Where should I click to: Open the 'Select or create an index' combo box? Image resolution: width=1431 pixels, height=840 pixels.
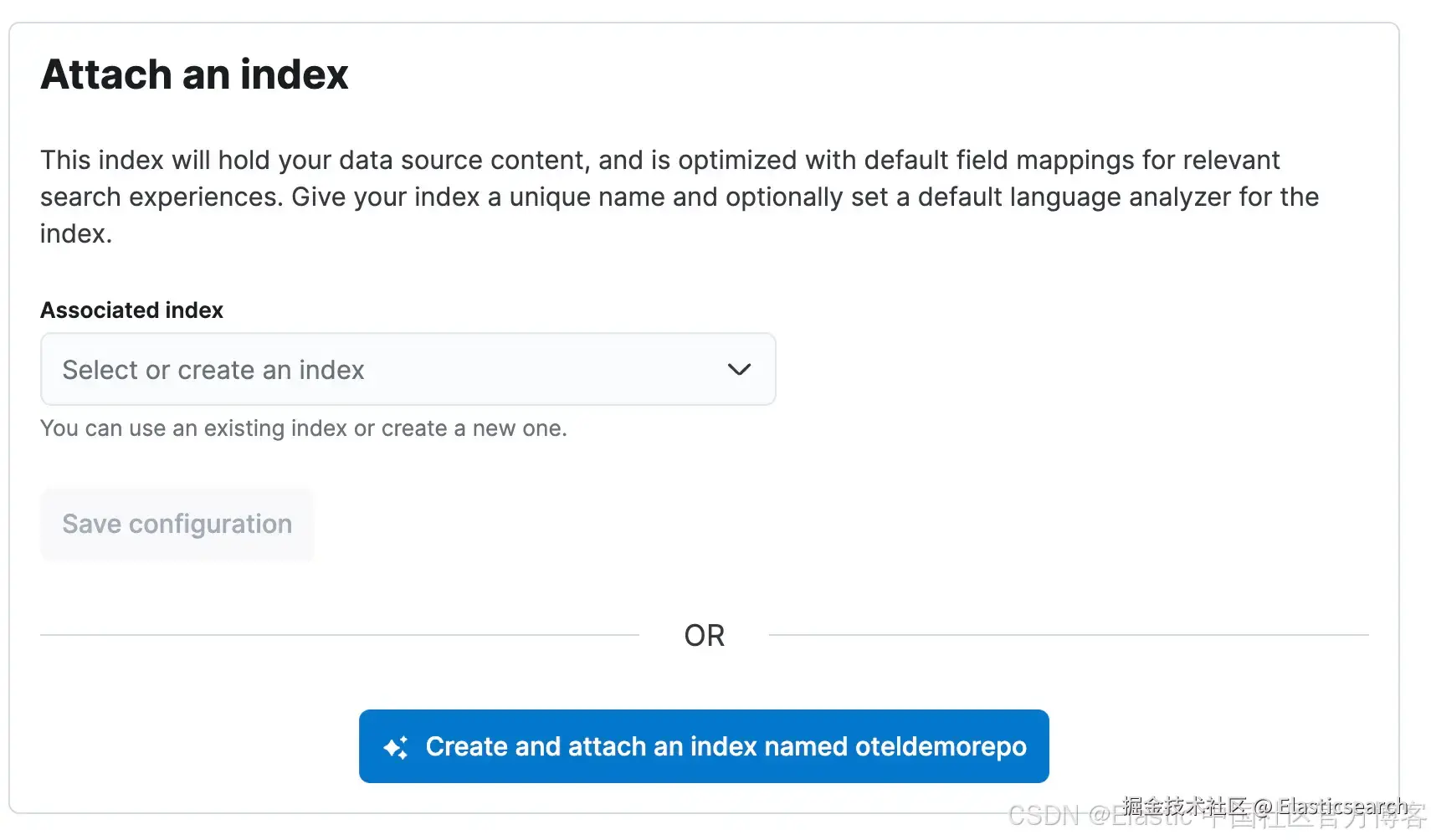[408, 370]
